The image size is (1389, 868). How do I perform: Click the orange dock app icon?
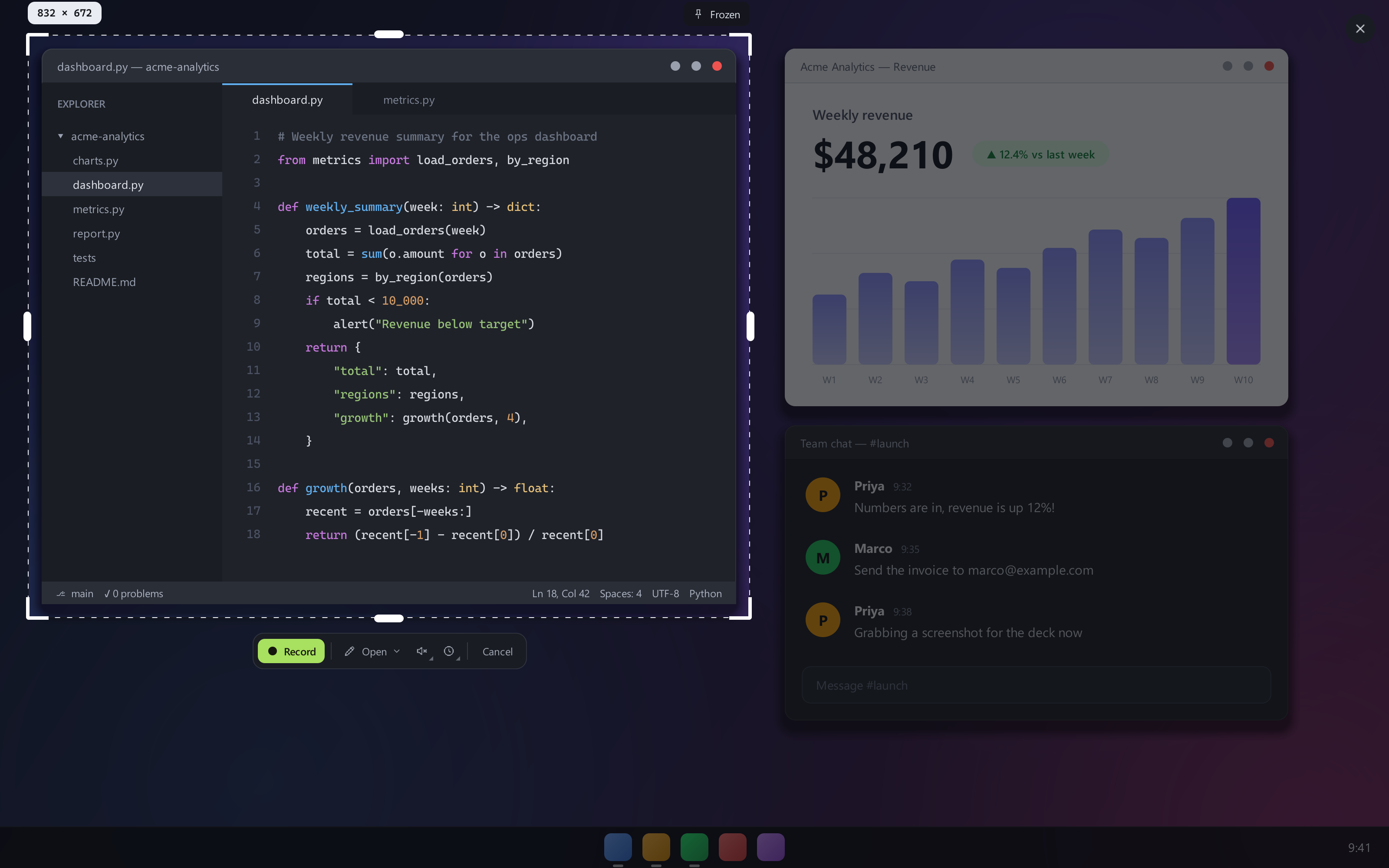[656, 847]
